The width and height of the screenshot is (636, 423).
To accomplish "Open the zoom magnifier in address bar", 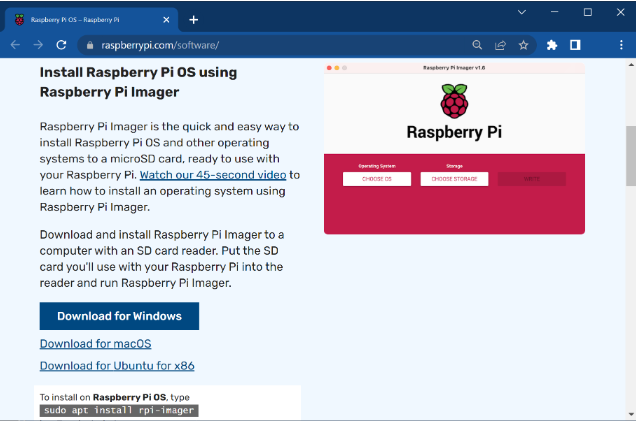I will click(x=477, y=45).
